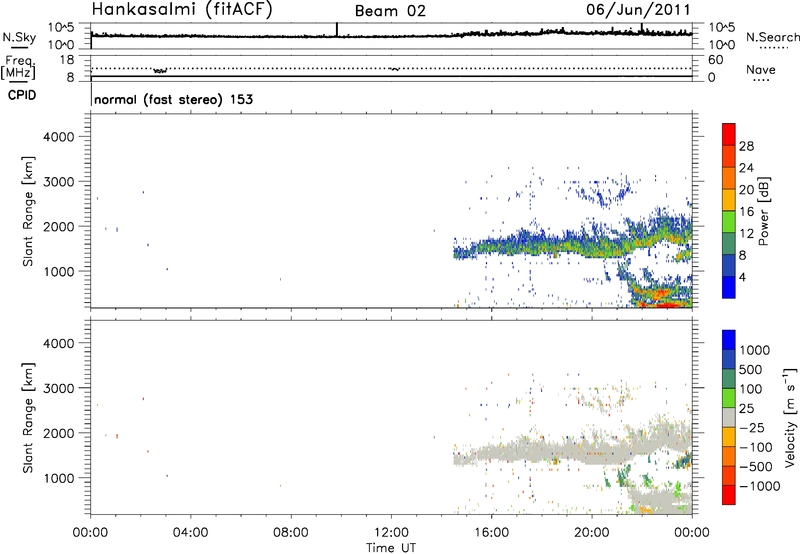Screen dimensions: 800x554
Task: Select the 28 label on power colorbar
Action: 746,146
